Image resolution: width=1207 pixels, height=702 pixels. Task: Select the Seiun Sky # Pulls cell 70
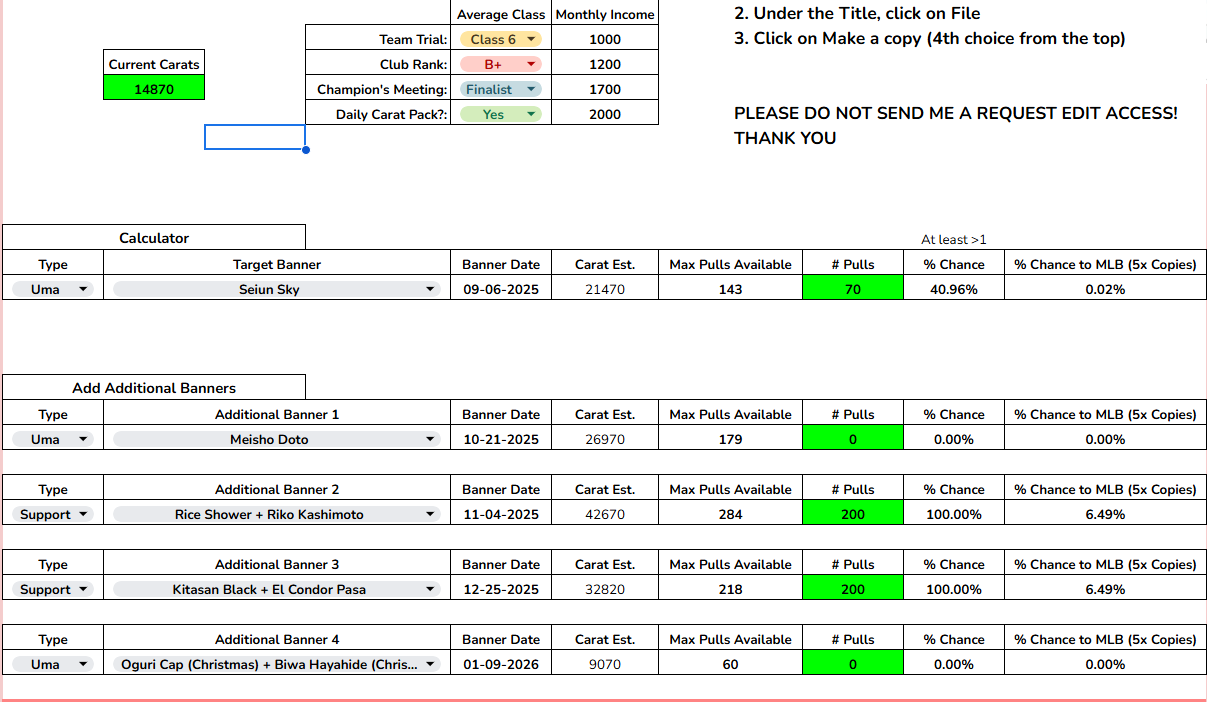pos(853,289)
